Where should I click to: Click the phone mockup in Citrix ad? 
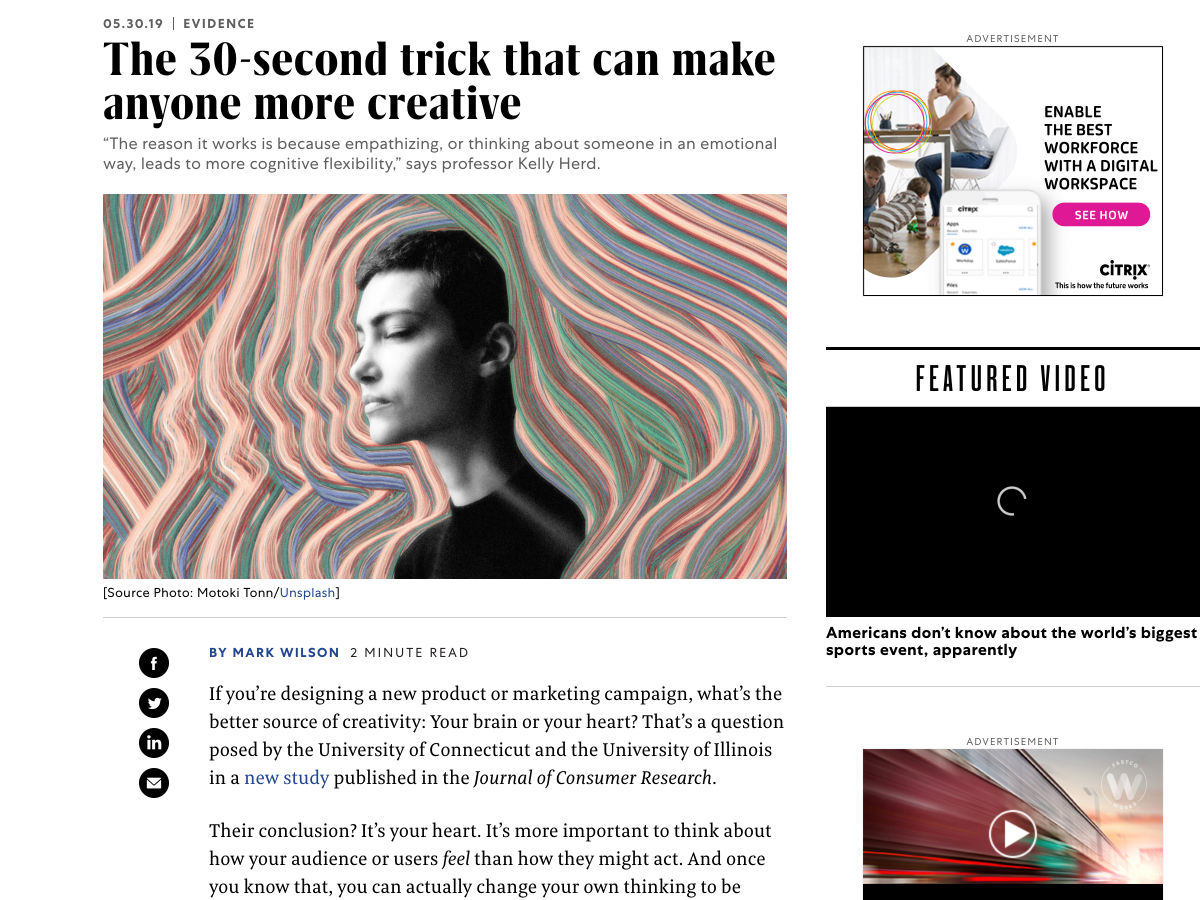coord(992,243)
